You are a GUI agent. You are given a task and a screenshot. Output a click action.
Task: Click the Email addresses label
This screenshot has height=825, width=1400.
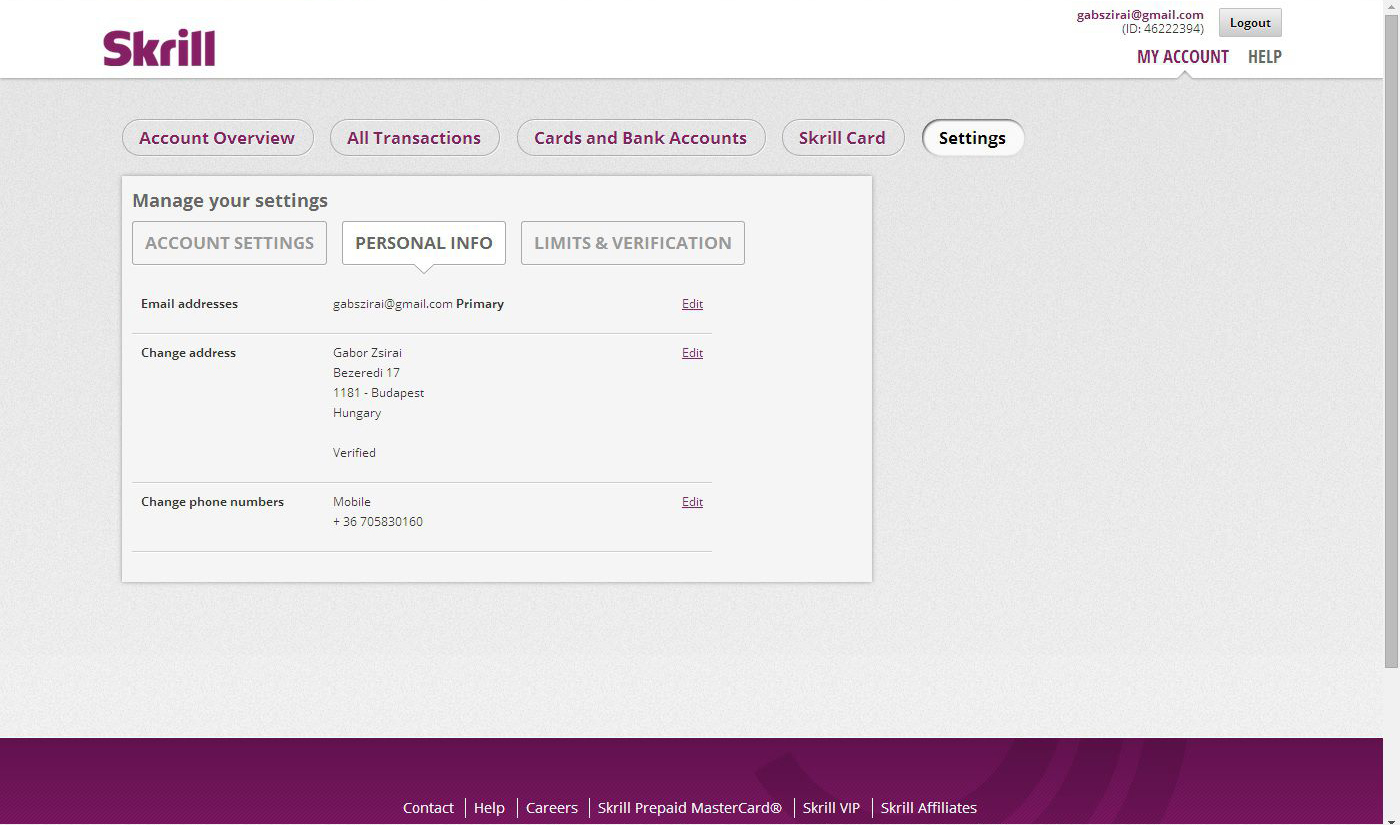tap(189, 304)
